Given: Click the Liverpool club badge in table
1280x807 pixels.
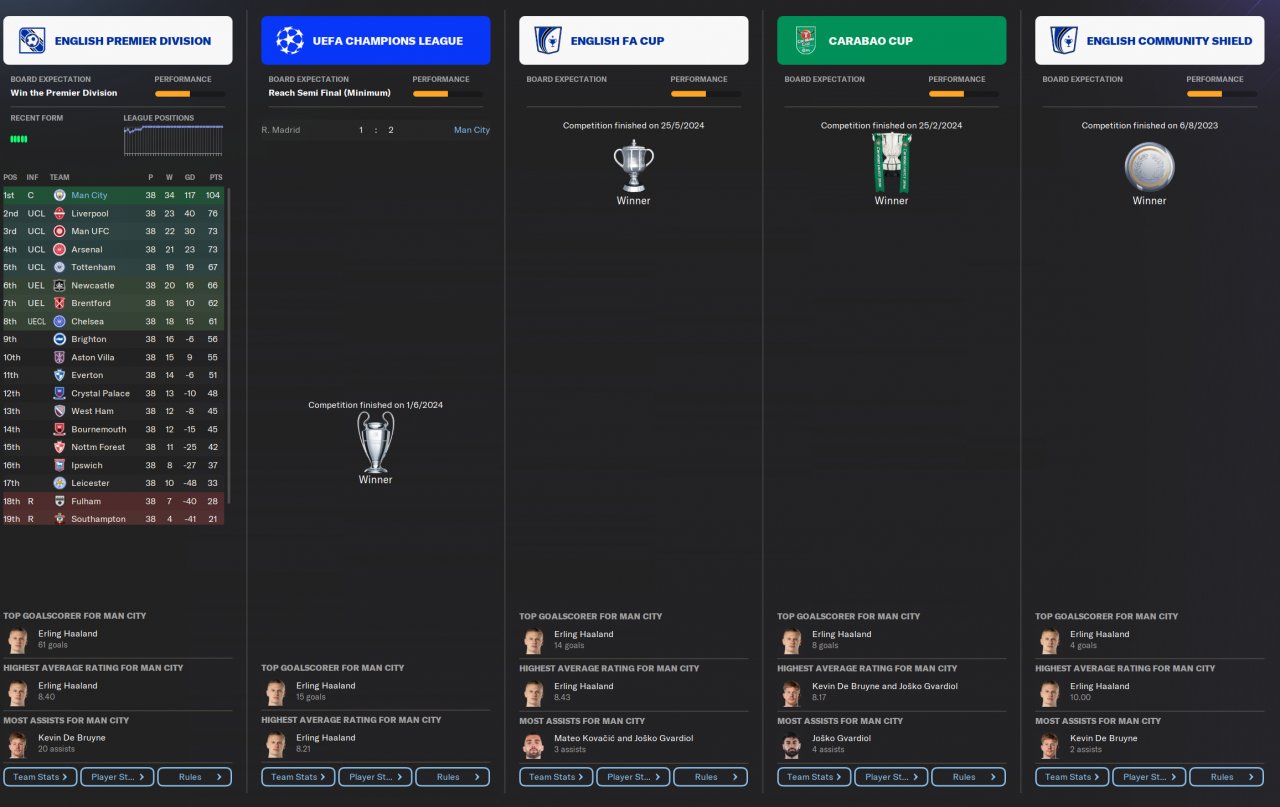Looking at the screenshot, I should (59, 213).
